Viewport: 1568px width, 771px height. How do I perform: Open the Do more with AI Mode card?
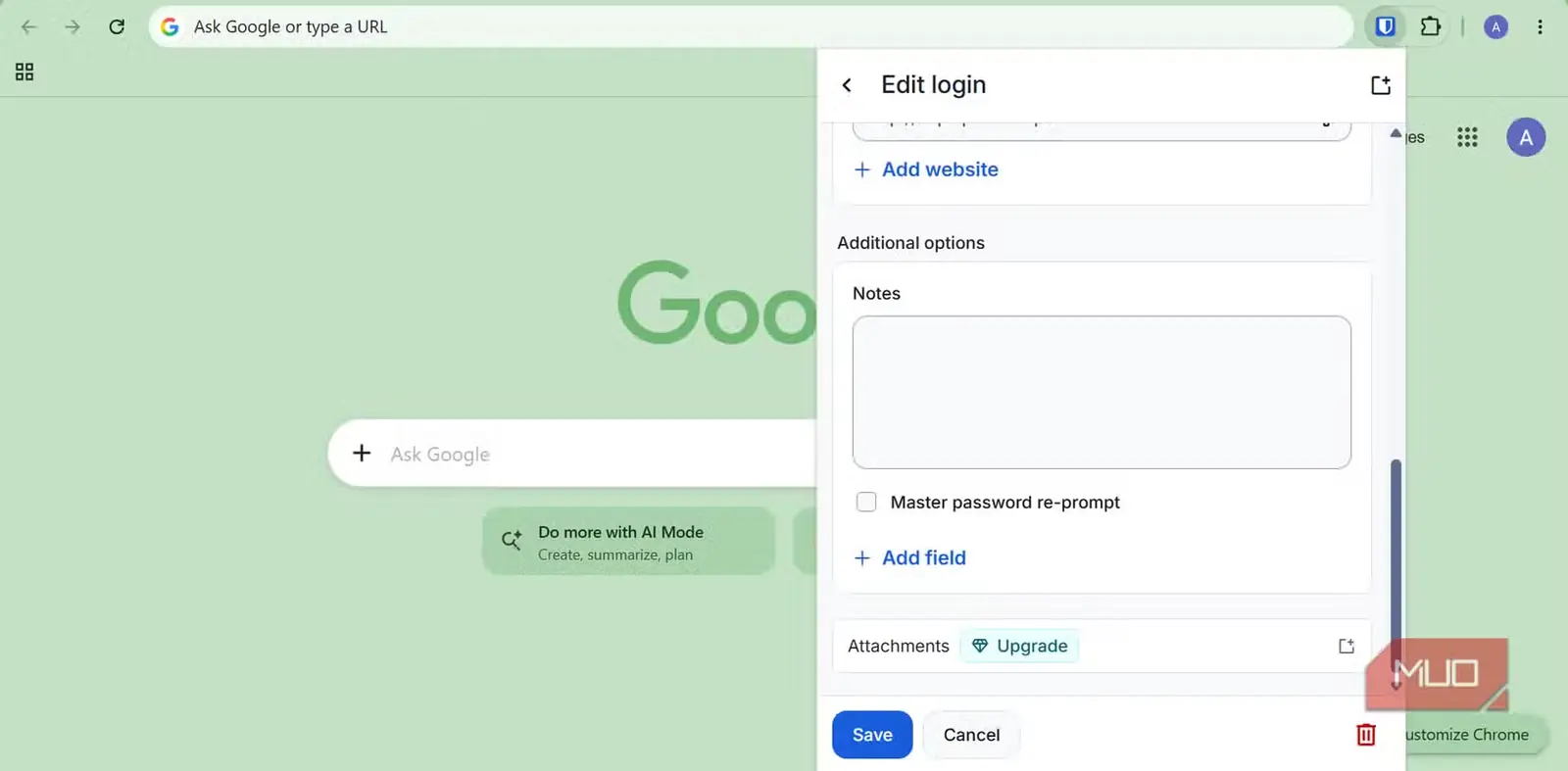click(x=628, y=541)
